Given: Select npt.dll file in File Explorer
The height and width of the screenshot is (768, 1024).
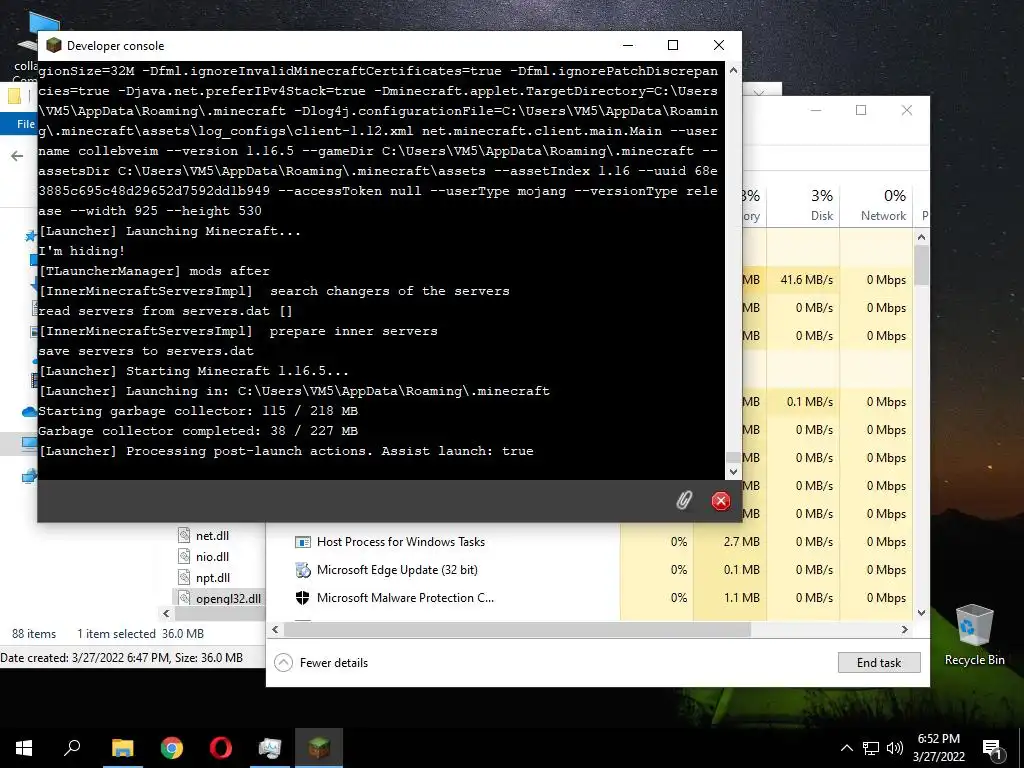Looking at the screenshot, I should 213,577.
